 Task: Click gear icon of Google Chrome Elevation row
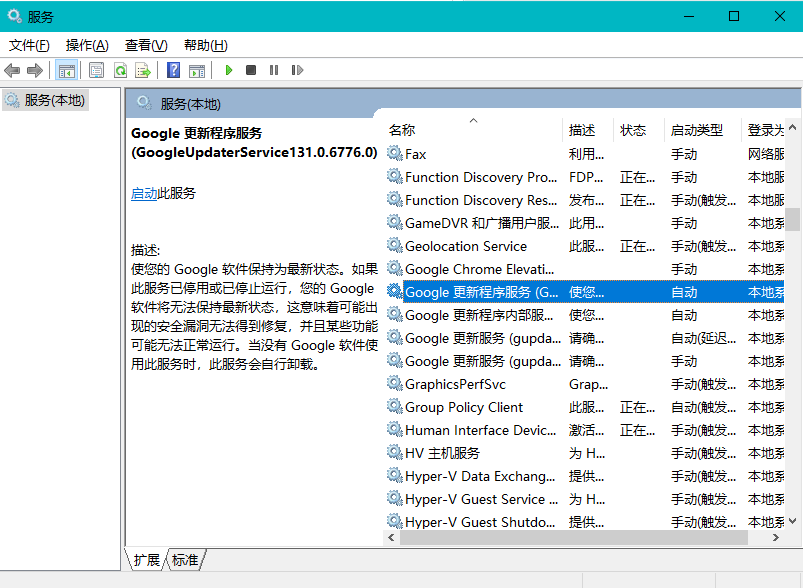pos(394,268)
